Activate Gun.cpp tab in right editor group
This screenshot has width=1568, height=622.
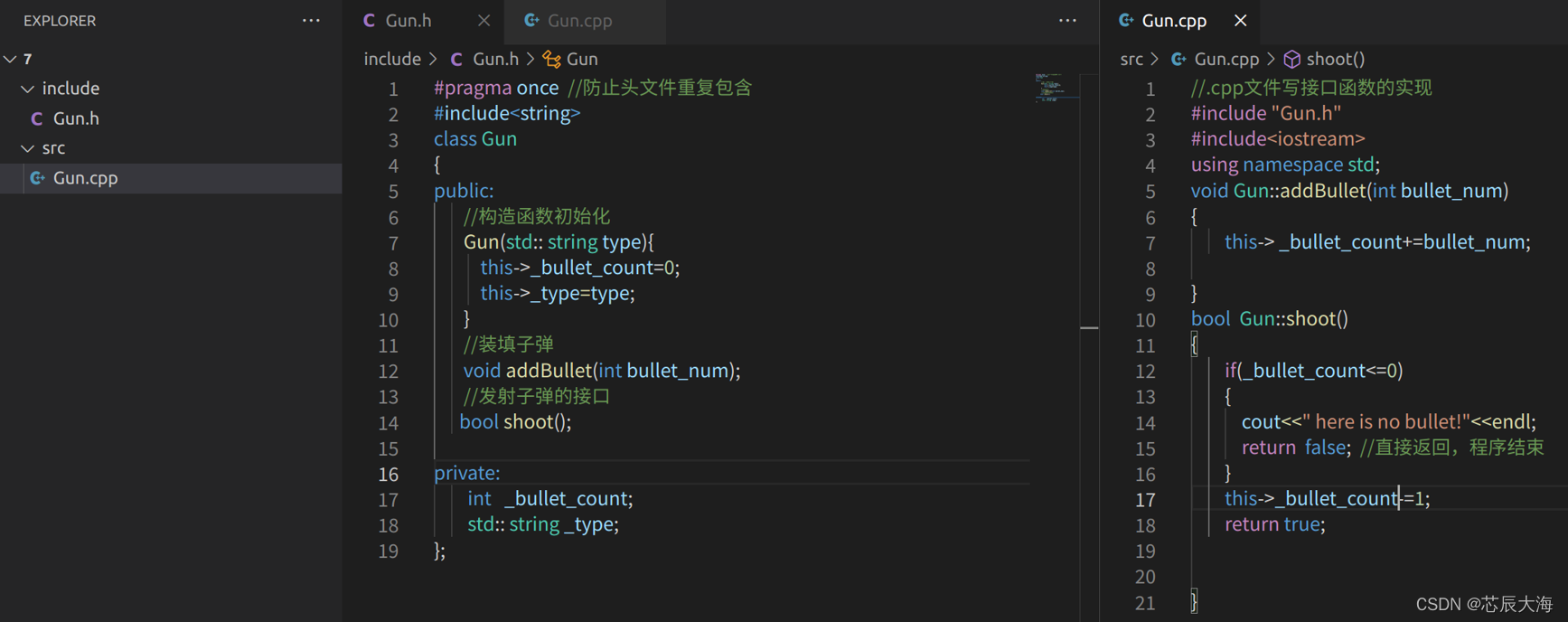1174,20
